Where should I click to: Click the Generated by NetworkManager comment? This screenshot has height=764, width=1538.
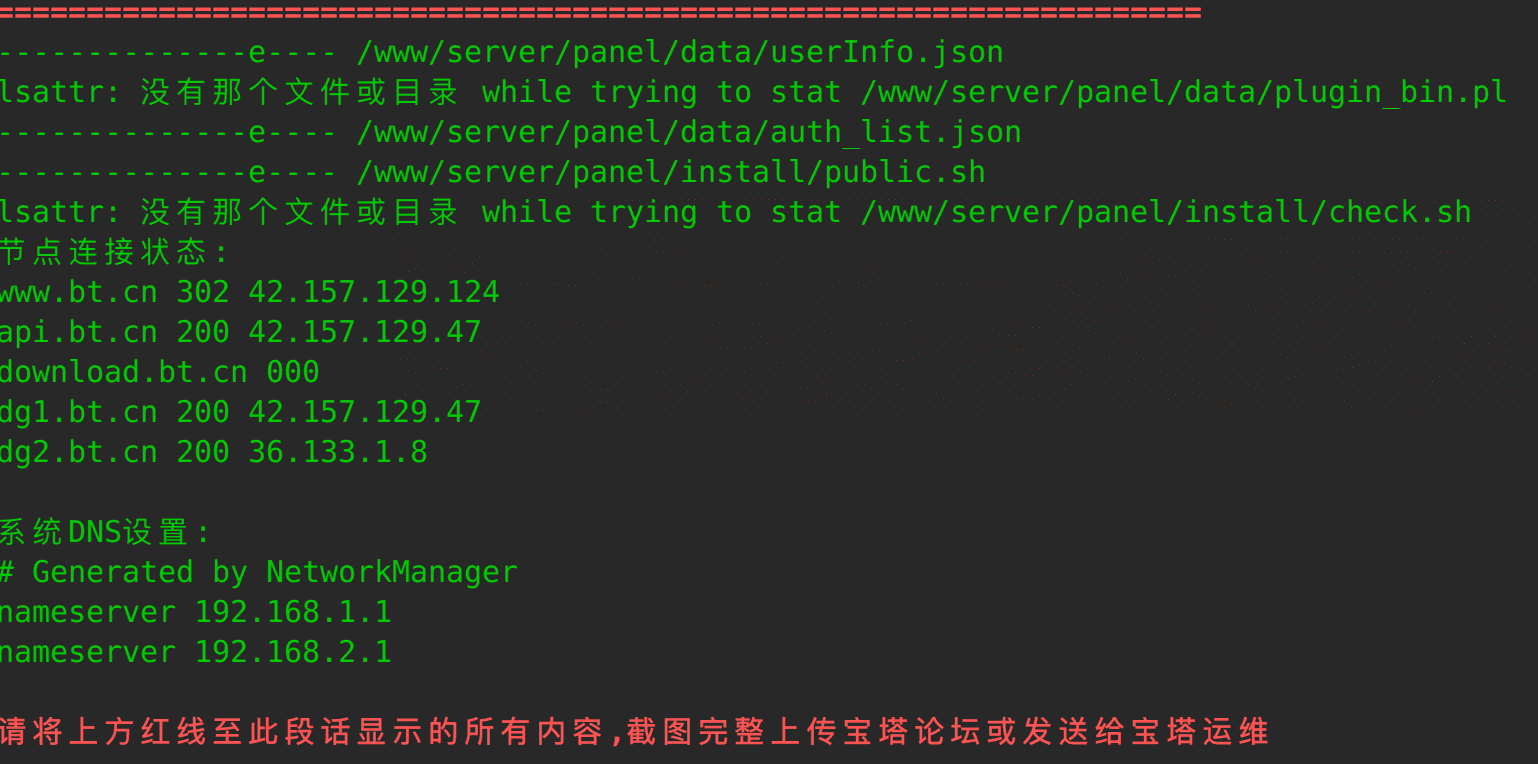tap(258, 572)
